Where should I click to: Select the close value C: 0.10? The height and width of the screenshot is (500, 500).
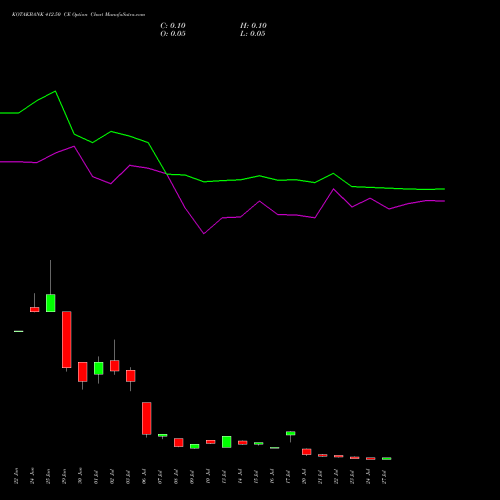(x=173, y=26)
